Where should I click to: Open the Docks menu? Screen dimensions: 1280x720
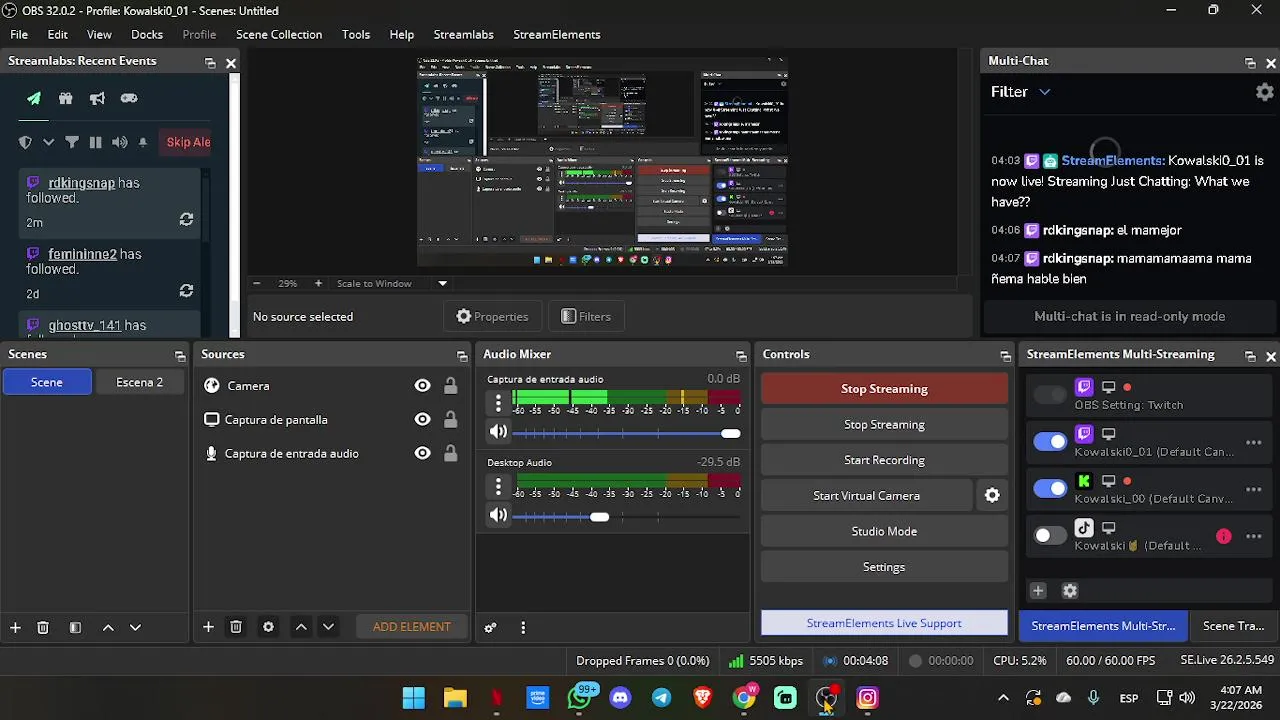click(x=146, y=34)
